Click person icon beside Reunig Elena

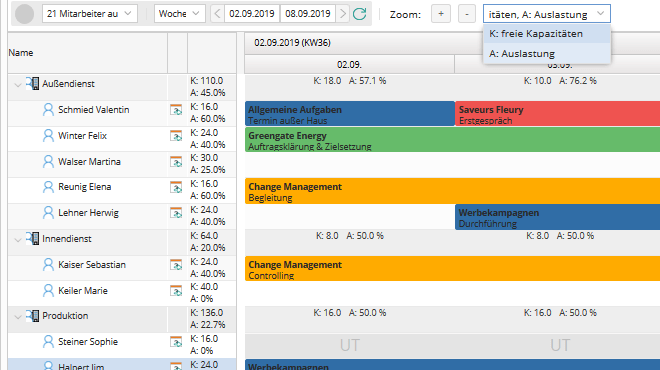[x=48, y=187]
